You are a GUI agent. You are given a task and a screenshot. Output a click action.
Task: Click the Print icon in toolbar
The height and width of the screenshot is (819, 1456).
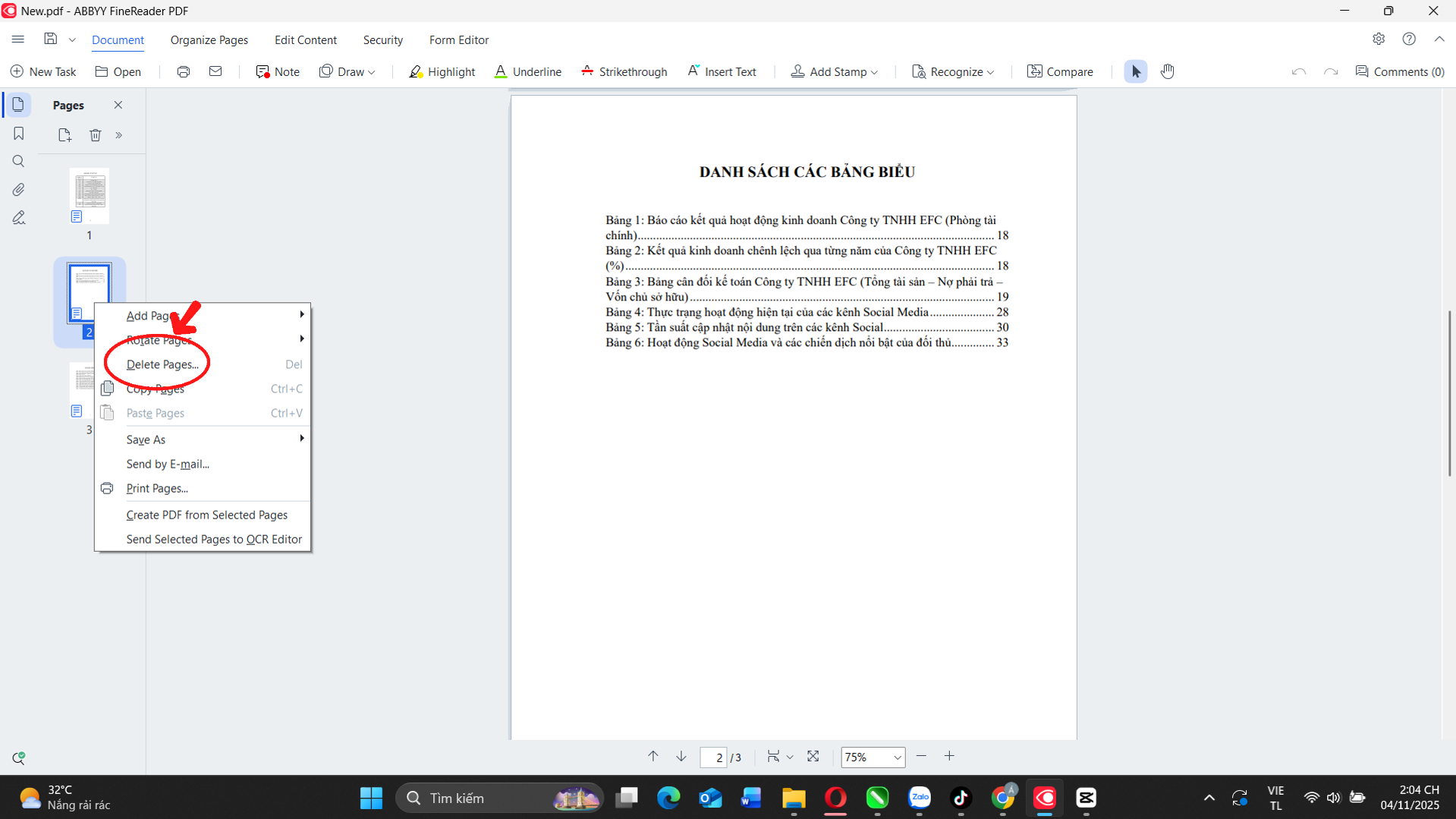(183, 71)
